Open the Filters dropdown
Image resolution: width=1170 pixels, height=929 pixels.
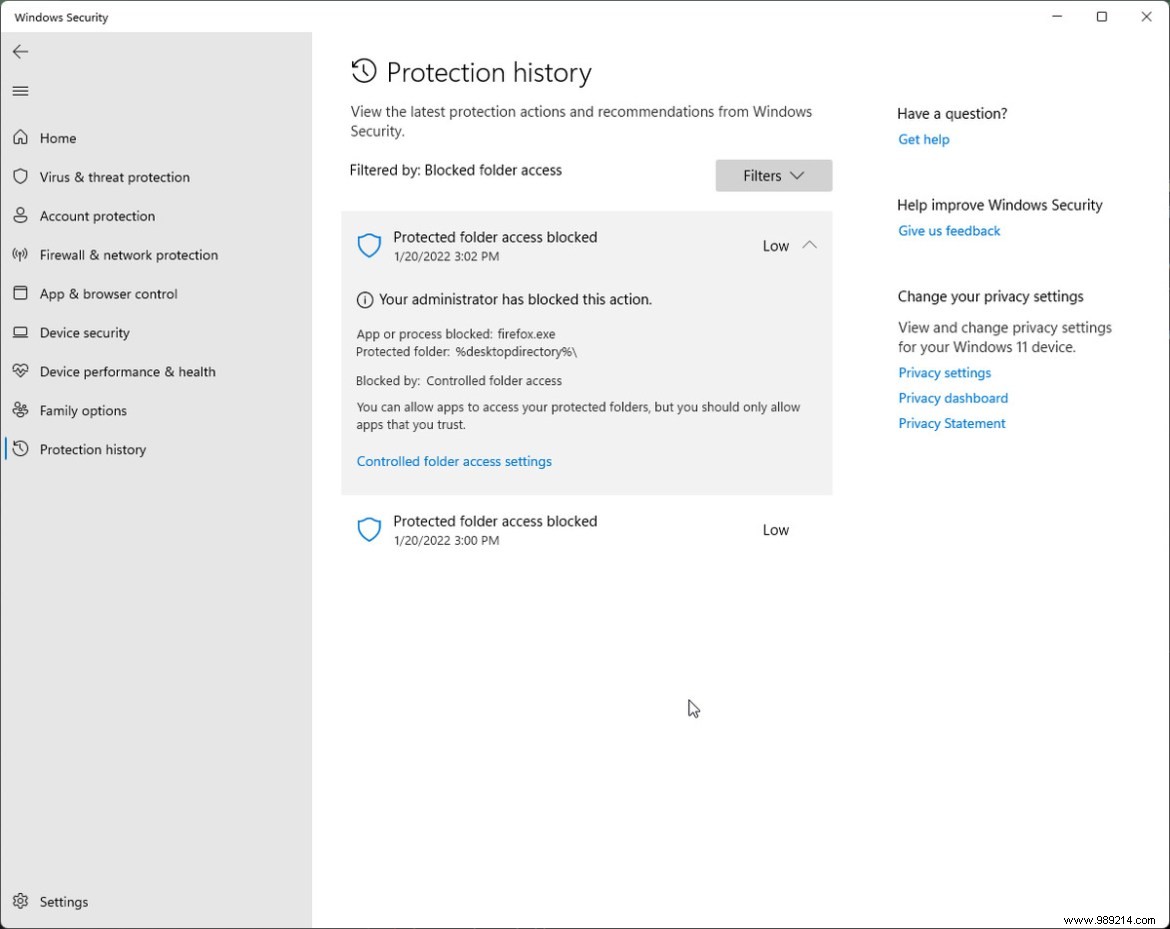pos(773,175)
